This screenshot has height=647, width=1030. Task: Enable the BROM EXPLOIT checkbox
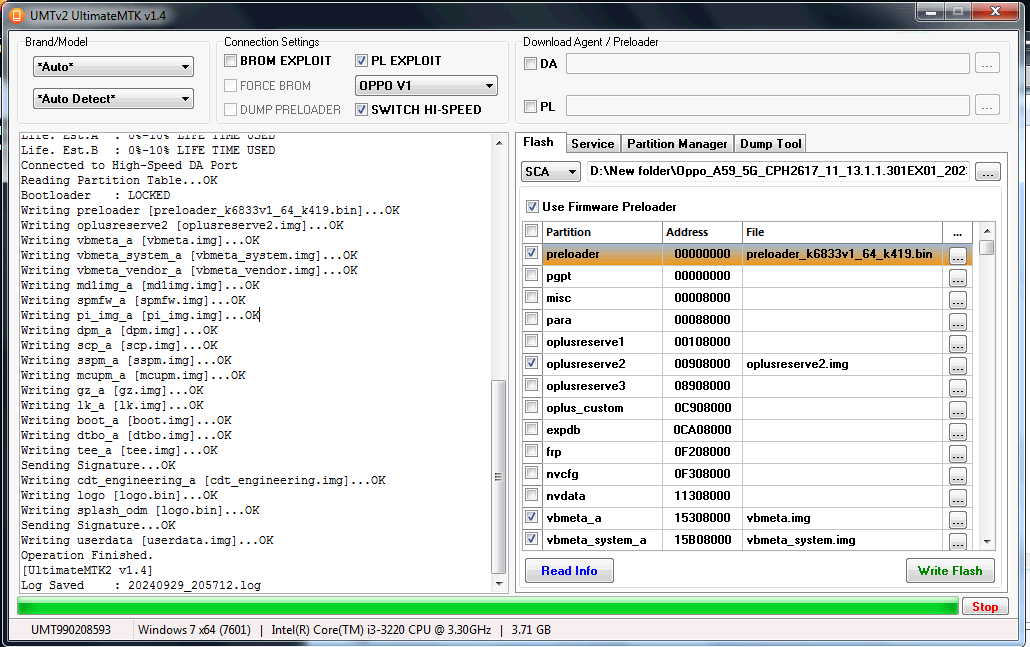pyautogui.click(x=230, y=60)
